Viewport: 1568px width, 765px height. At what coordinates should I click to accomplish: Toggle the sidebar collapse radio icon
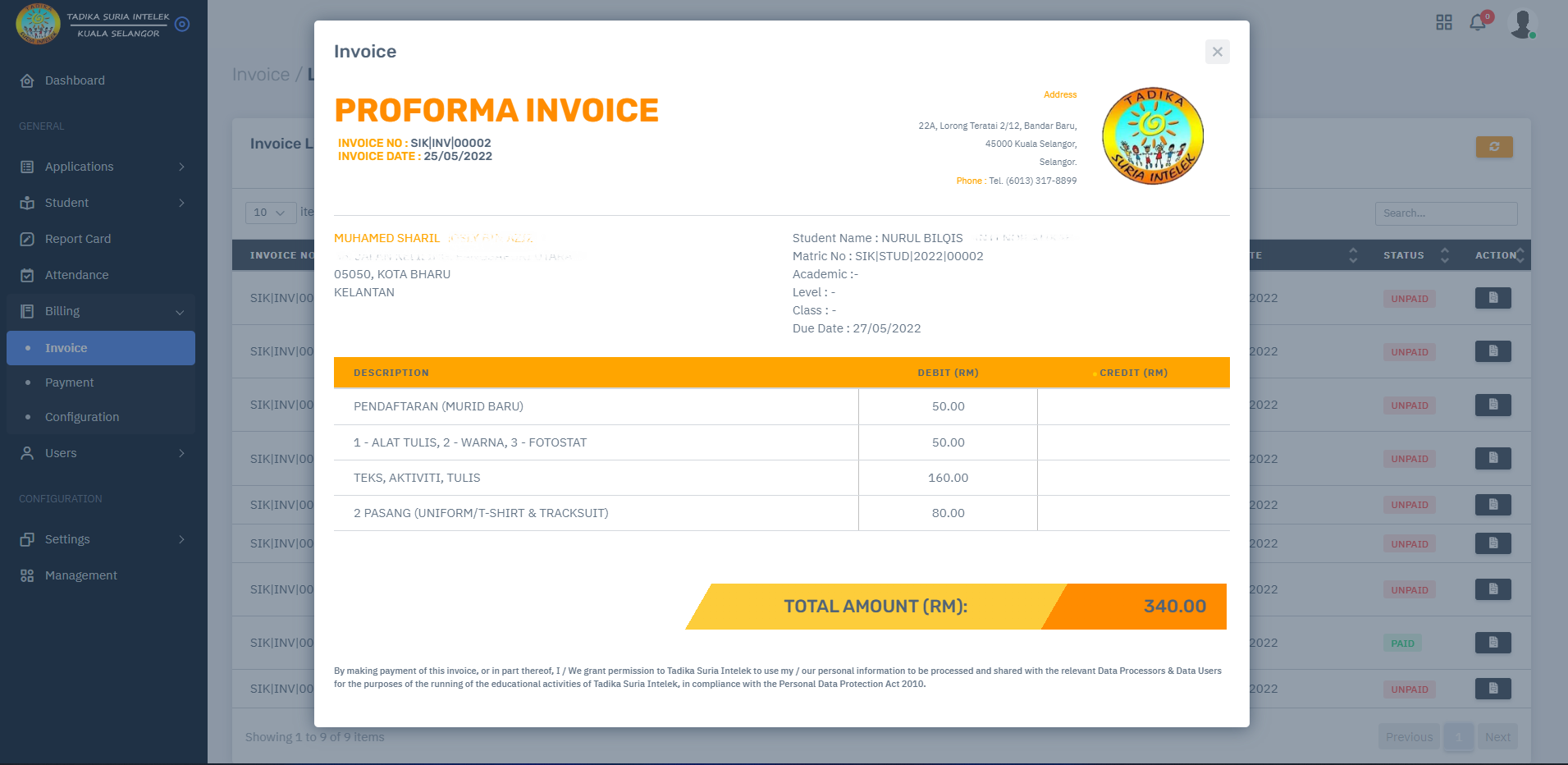pyautogui.click(x=182, y=25)
